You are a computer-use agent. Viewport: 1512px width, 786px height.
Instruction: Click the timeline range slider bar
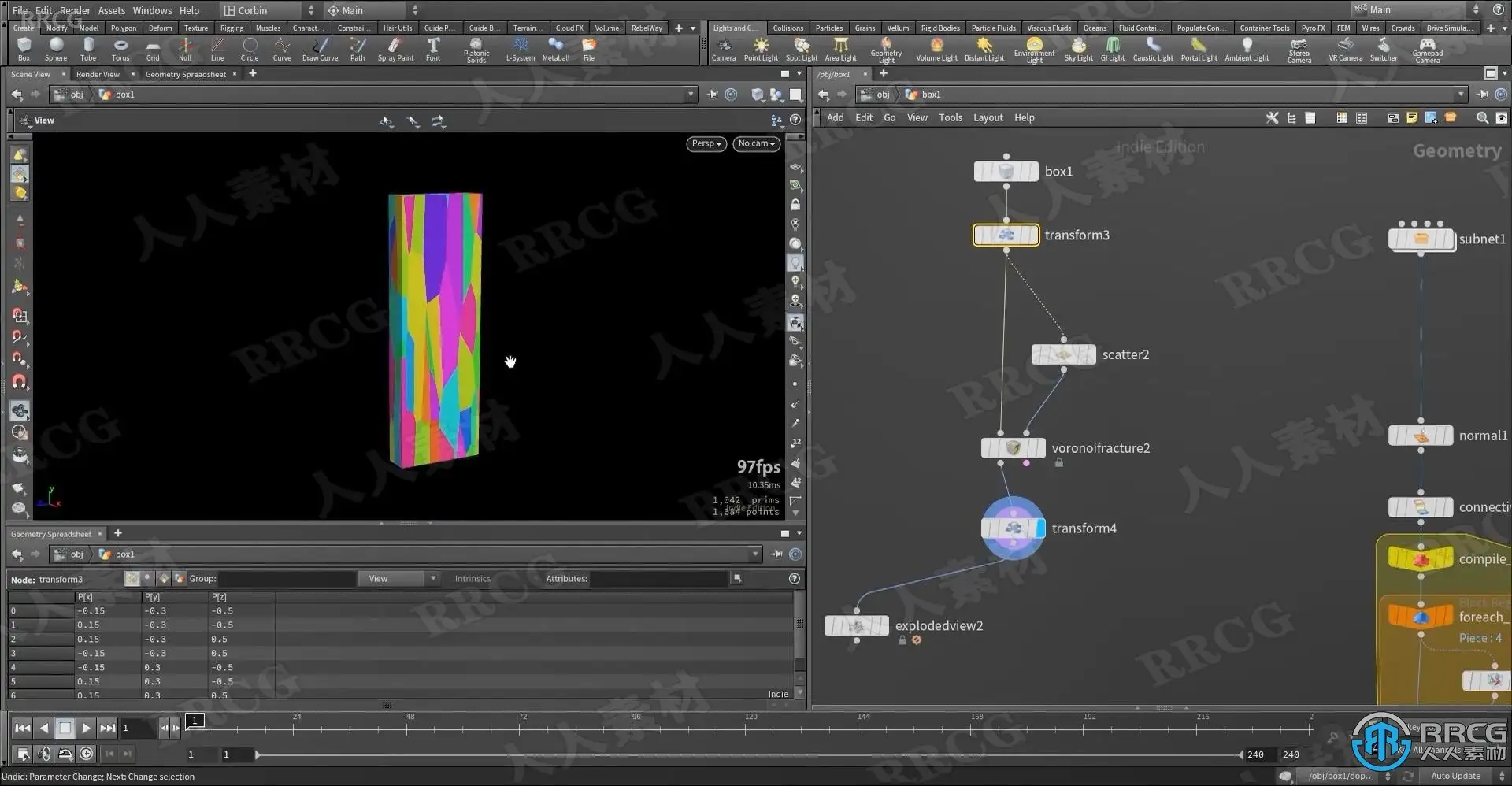[x=748, y=754]
